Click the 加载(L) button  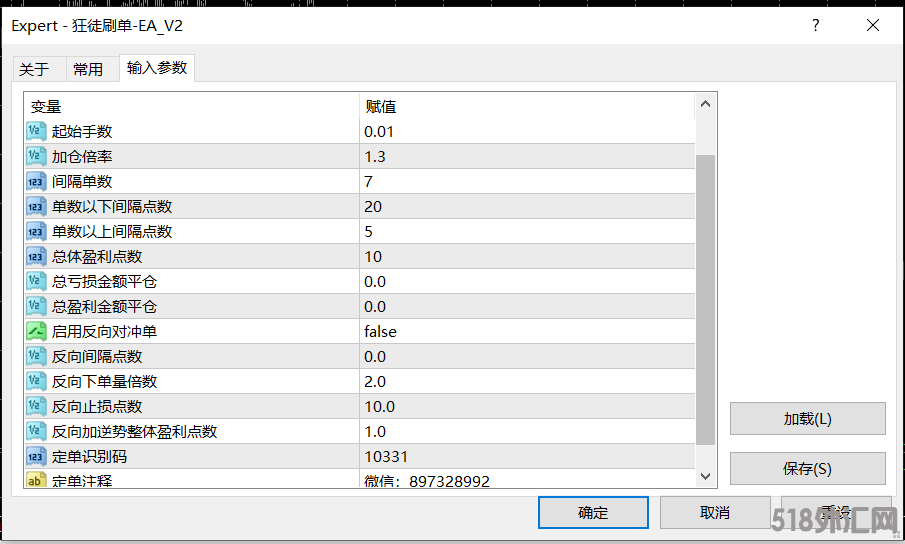point(807,419)
